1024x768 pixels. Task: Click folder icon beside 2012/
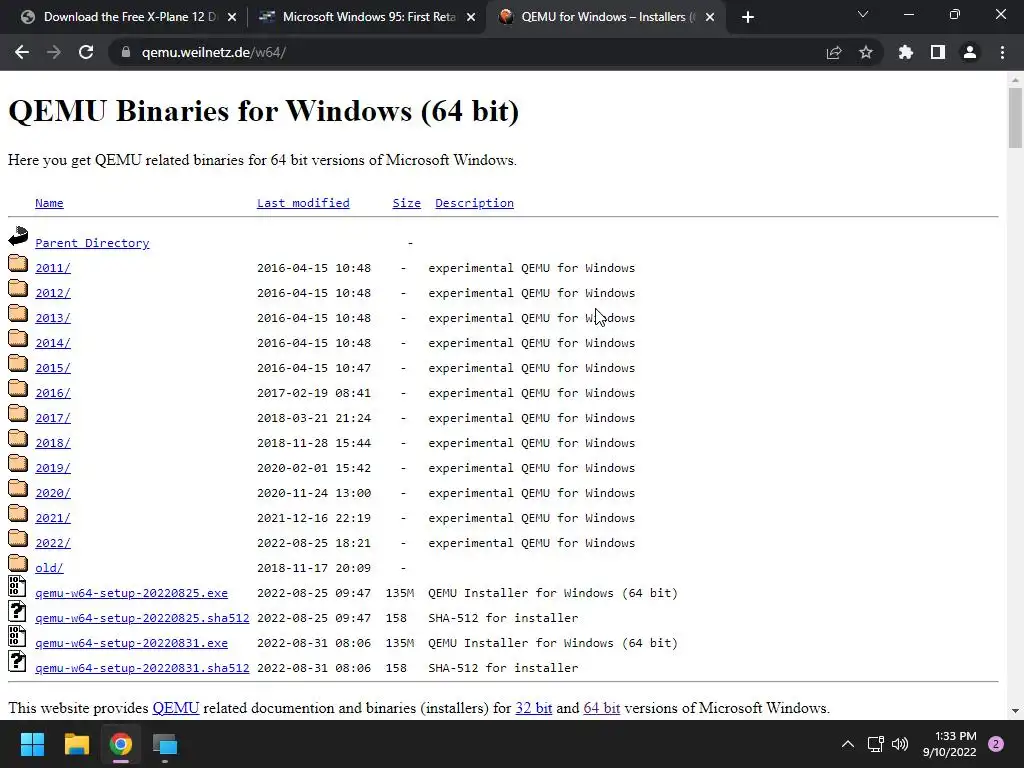(18, 288)
